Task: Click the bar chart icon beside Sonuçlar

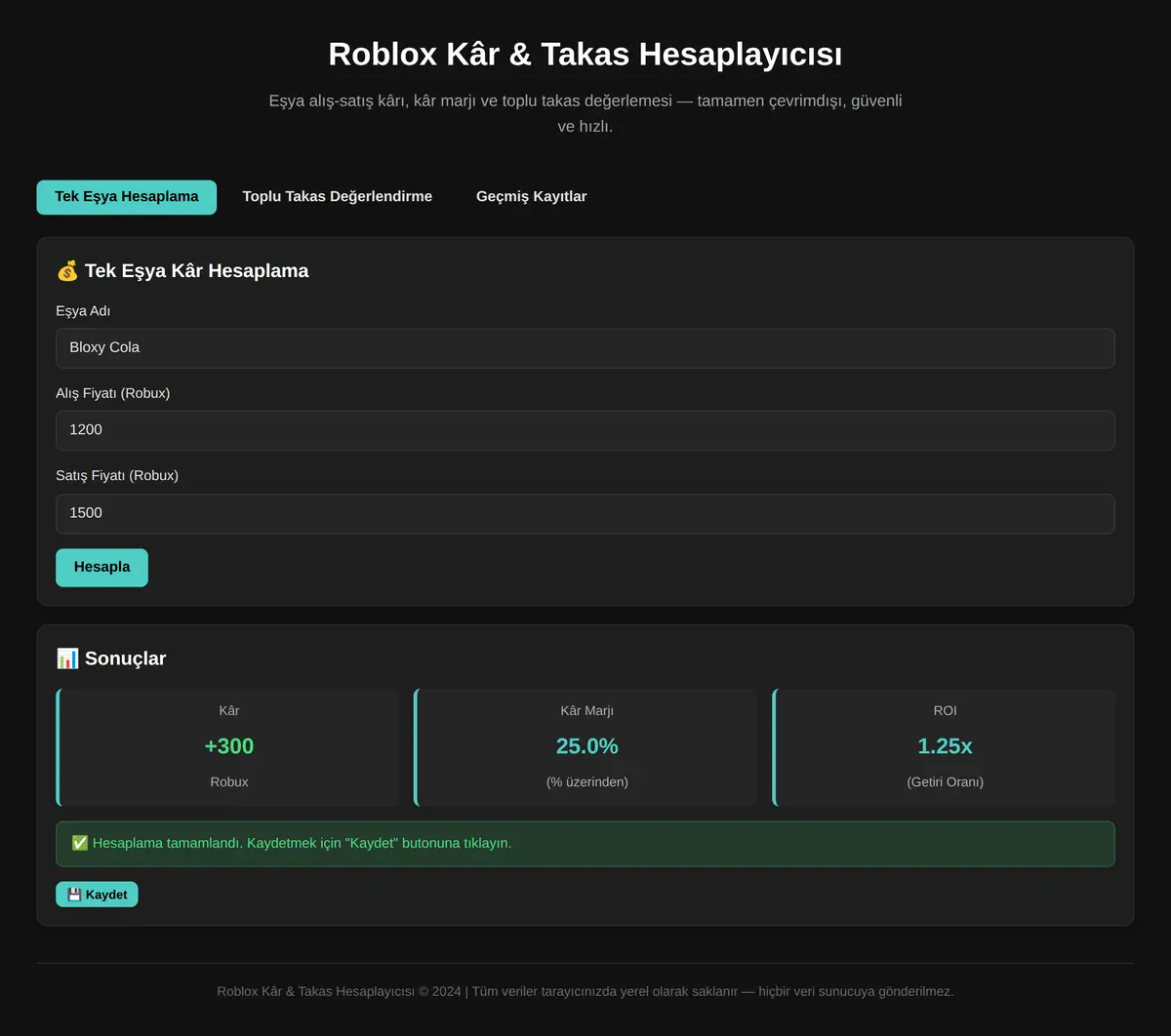Action: (67, 658)
